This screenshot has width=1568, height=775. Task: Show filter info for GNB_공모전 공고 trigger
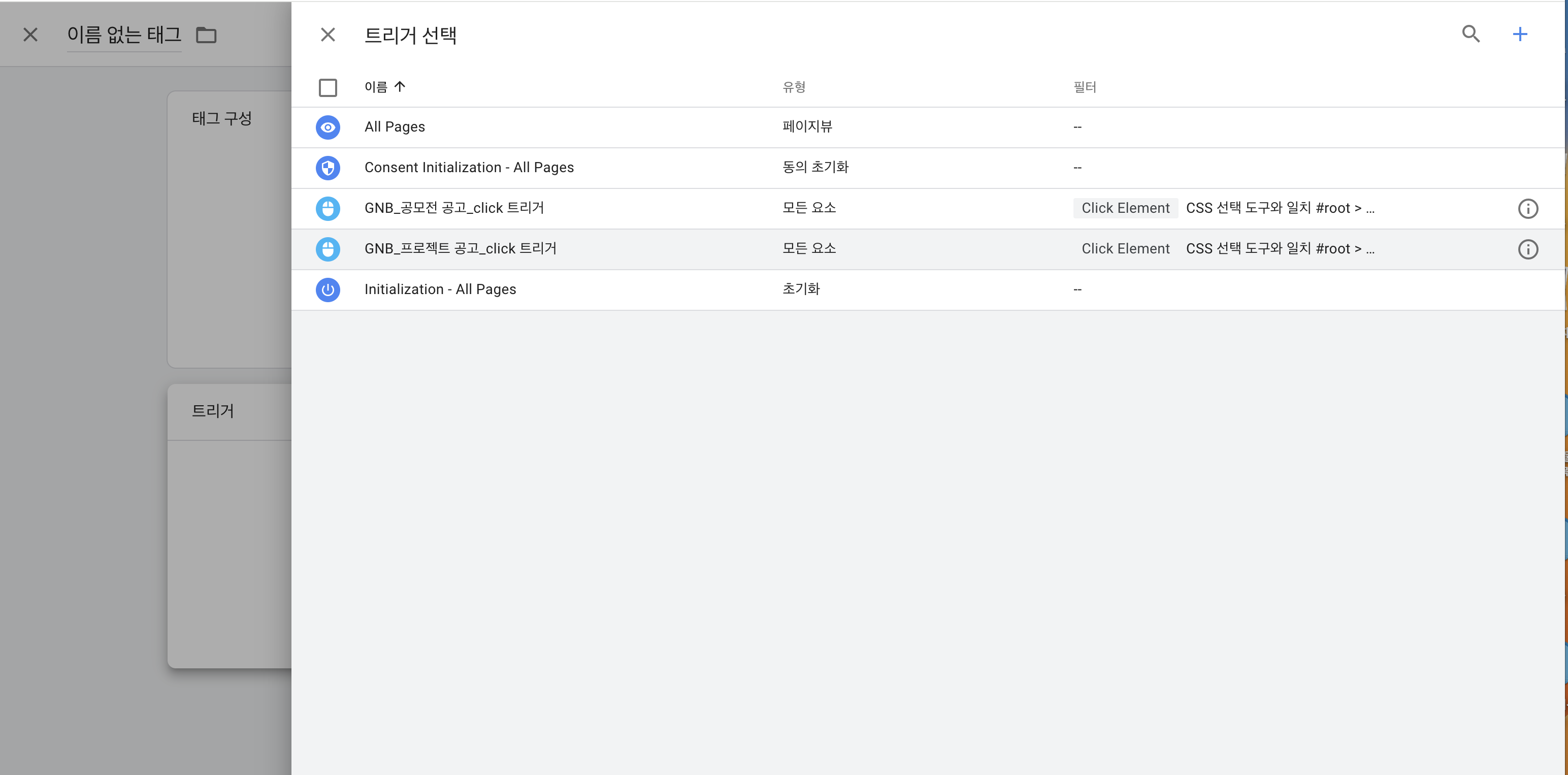point(1527,209)
